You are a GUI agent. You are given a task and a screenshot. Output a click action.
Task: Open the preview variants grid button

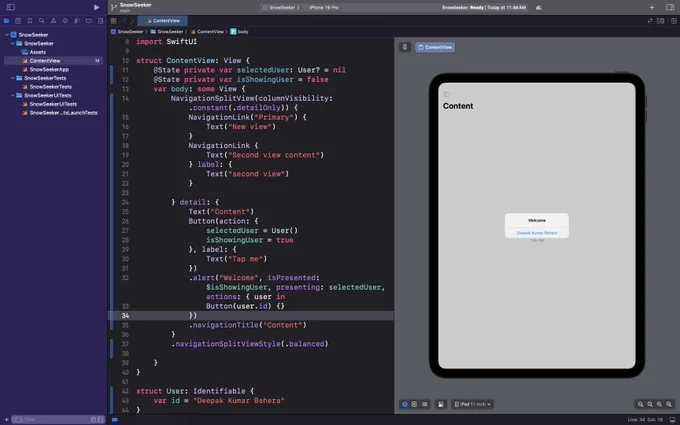425,404
